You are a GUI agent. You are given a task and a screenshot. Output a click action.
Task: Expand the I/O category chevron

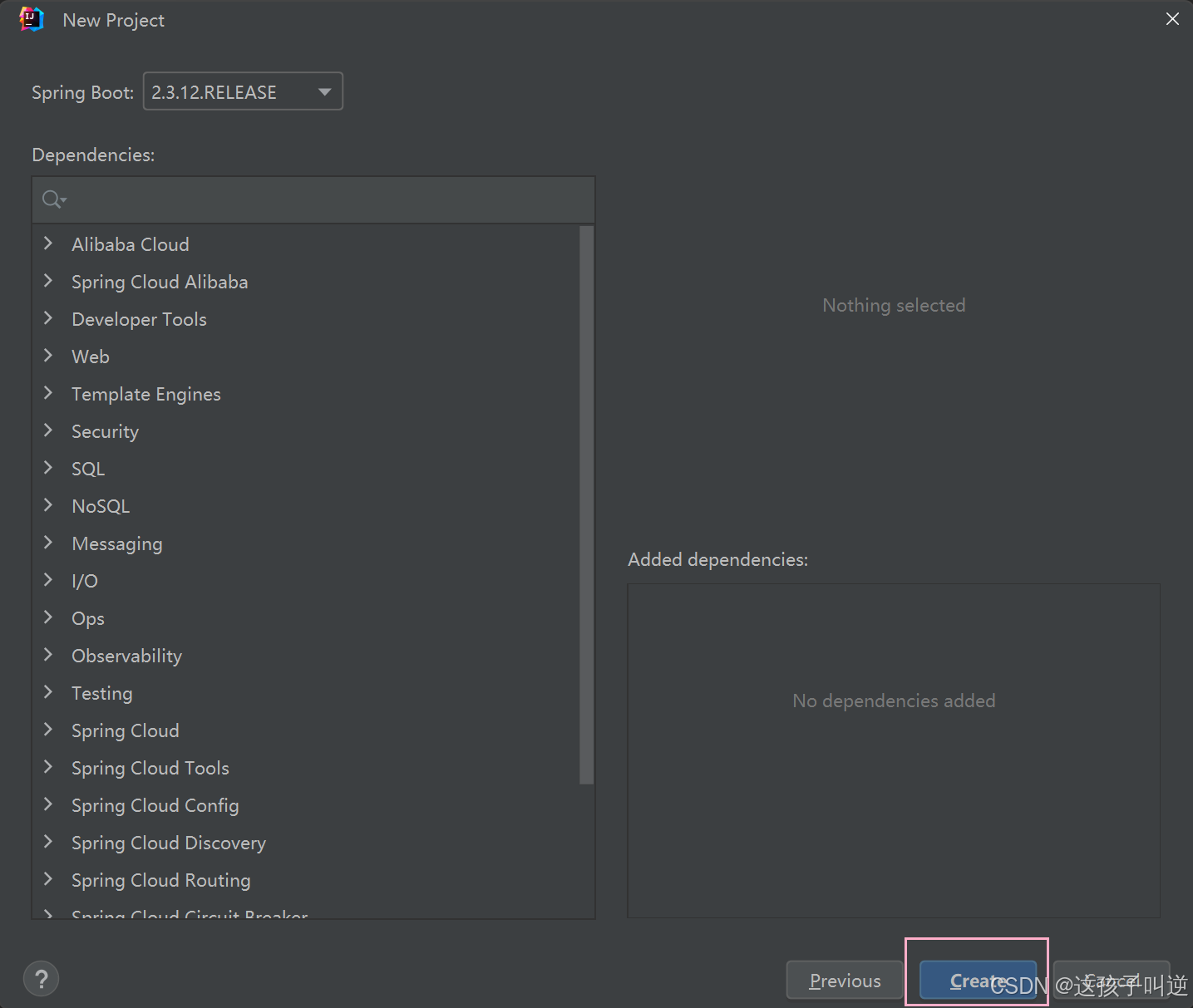(48, 580)
